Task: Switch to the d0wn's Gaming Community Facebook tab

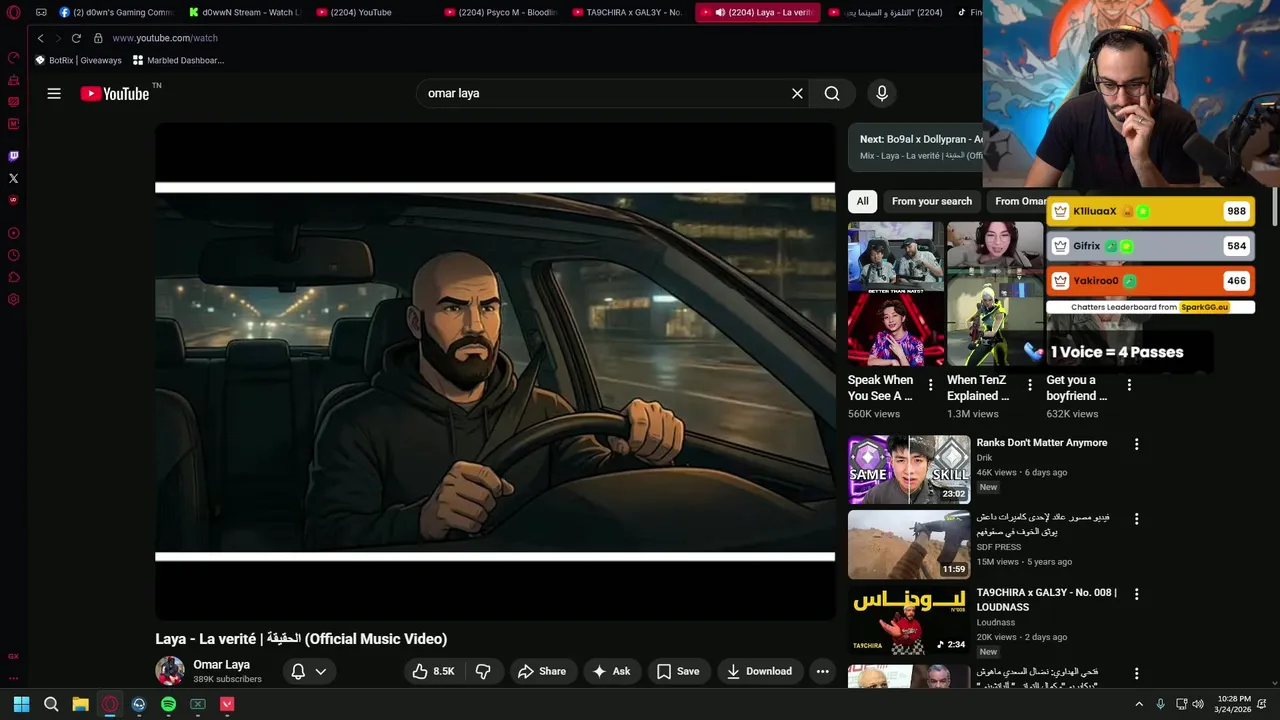Action: point(115,12)
